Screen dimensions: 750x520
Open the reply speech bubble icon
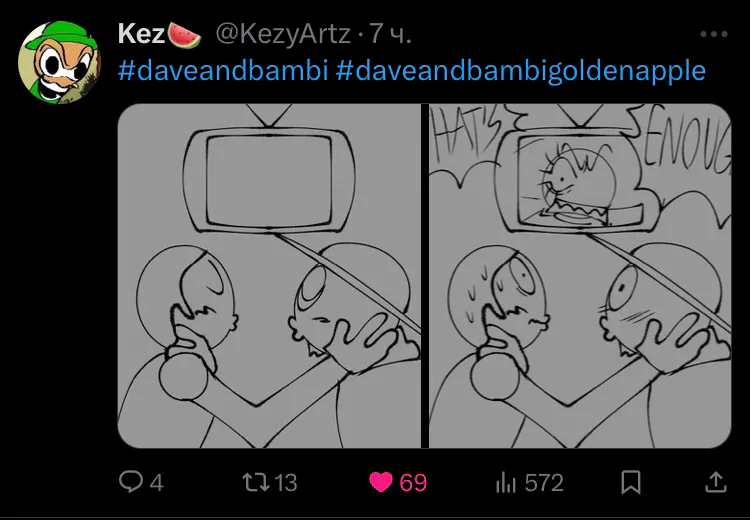131,482
